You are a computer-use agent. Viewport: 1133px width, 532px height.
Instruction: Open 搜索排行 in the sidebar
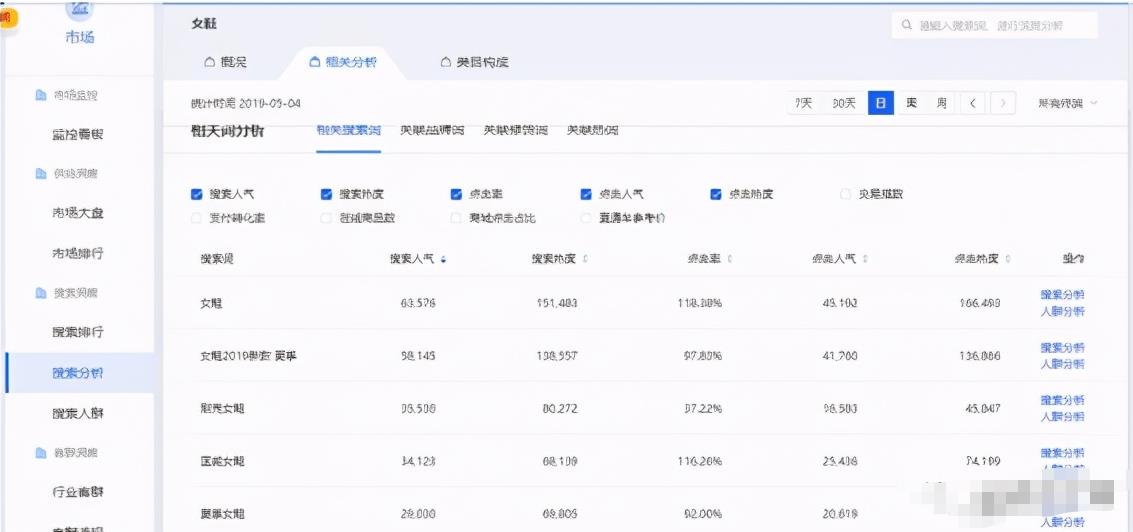pos(78,332)
